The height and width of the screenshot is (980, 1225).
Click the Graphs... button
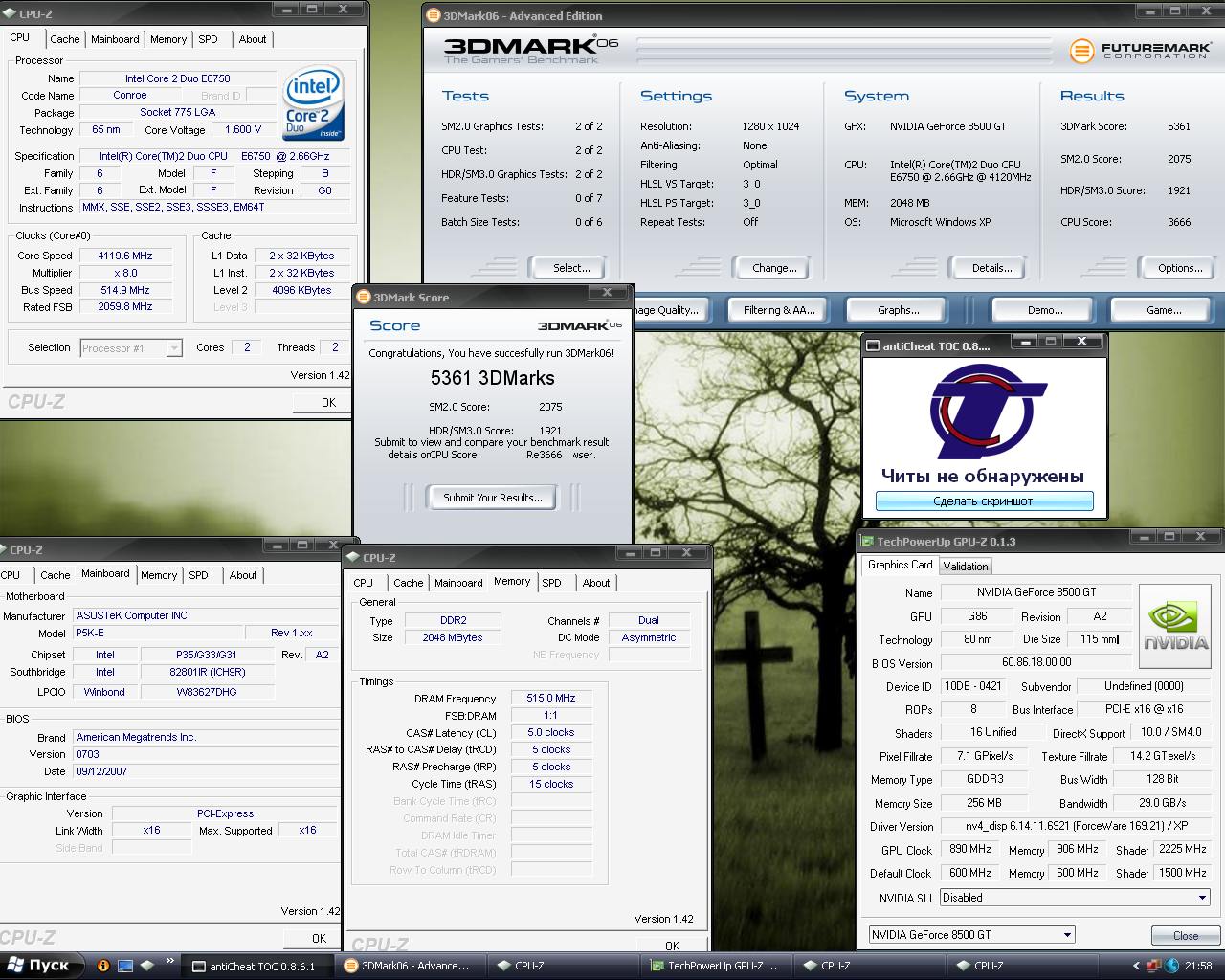[x=899, y=310]
